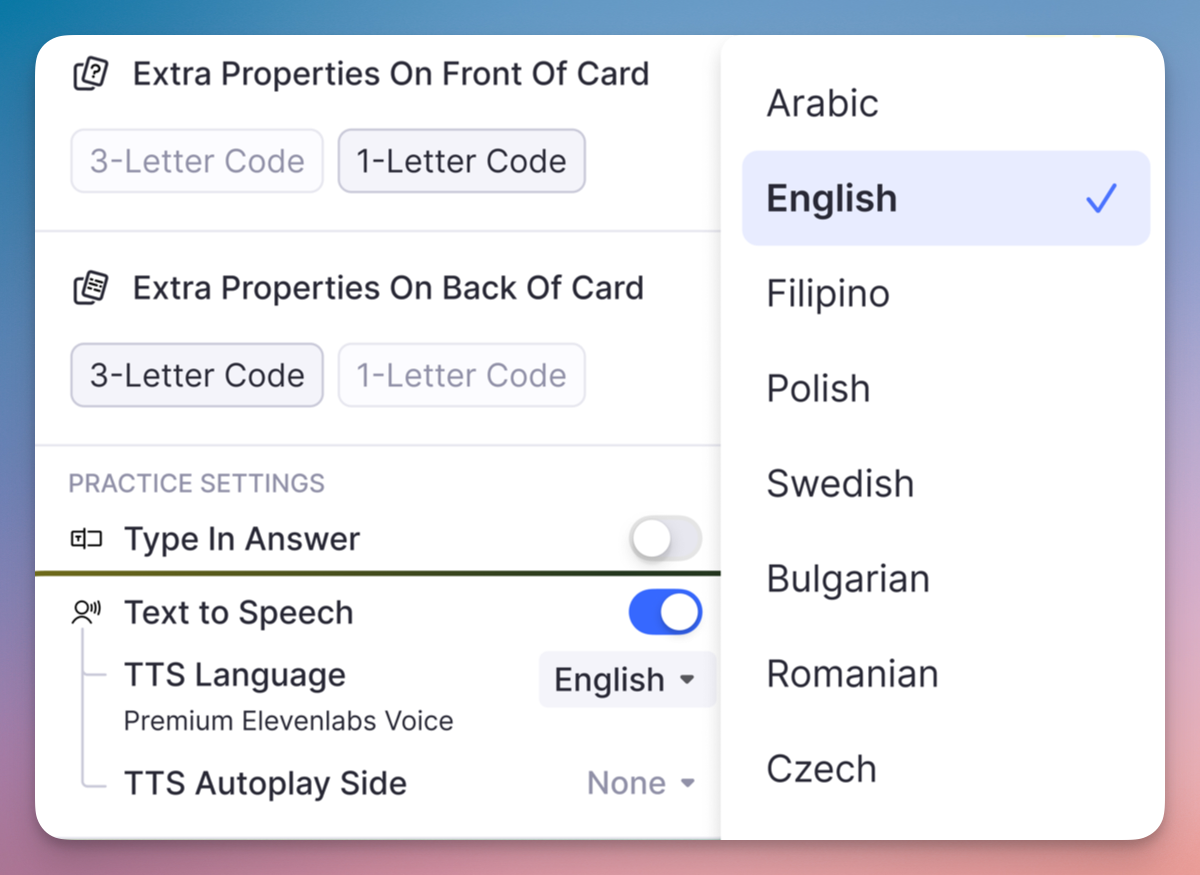Toggle the Type In Answer switch

(x=665, y=540)
